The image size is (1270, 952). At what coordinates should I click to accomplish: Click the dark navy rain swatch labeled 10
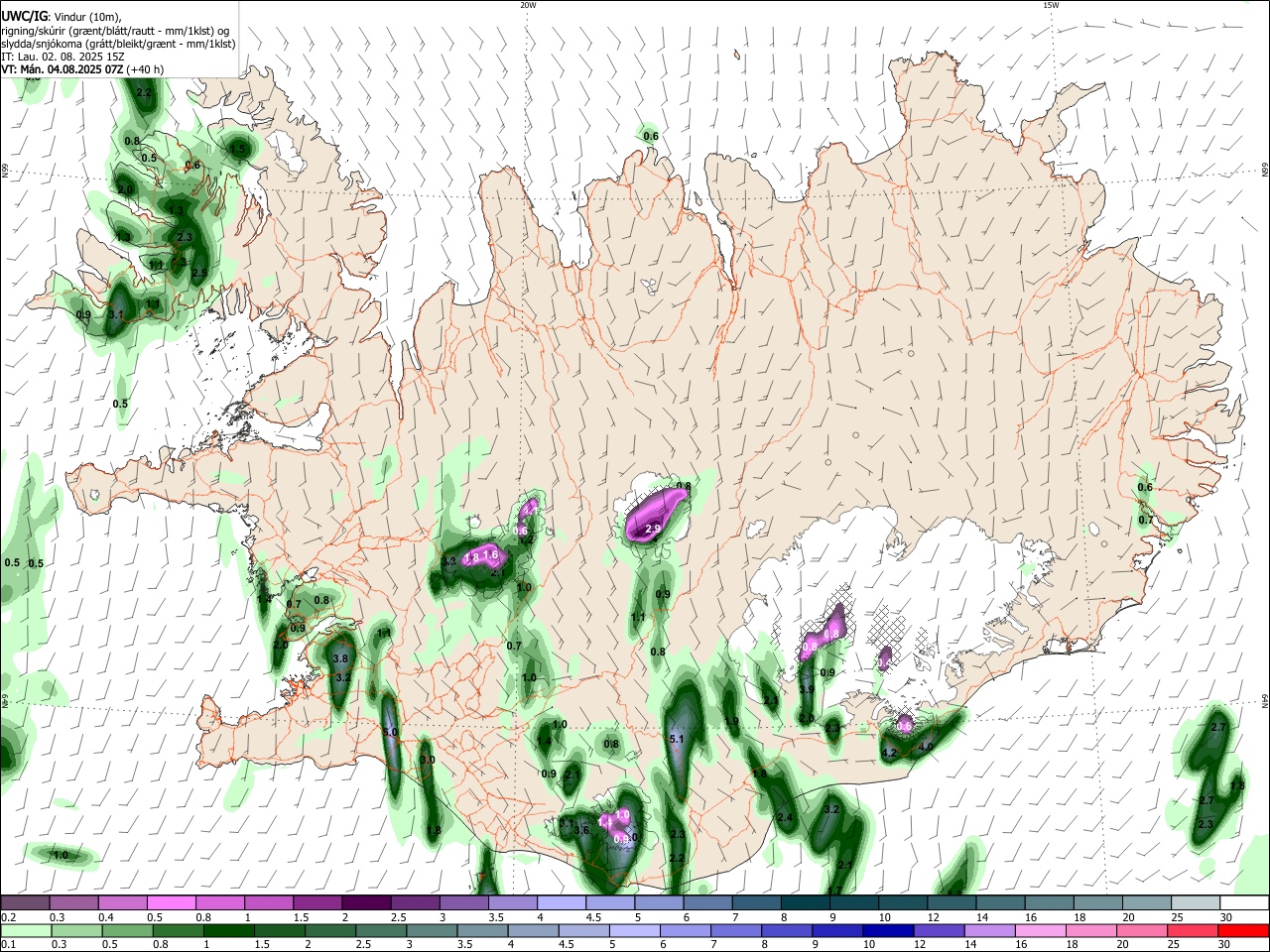coord(888,930)
